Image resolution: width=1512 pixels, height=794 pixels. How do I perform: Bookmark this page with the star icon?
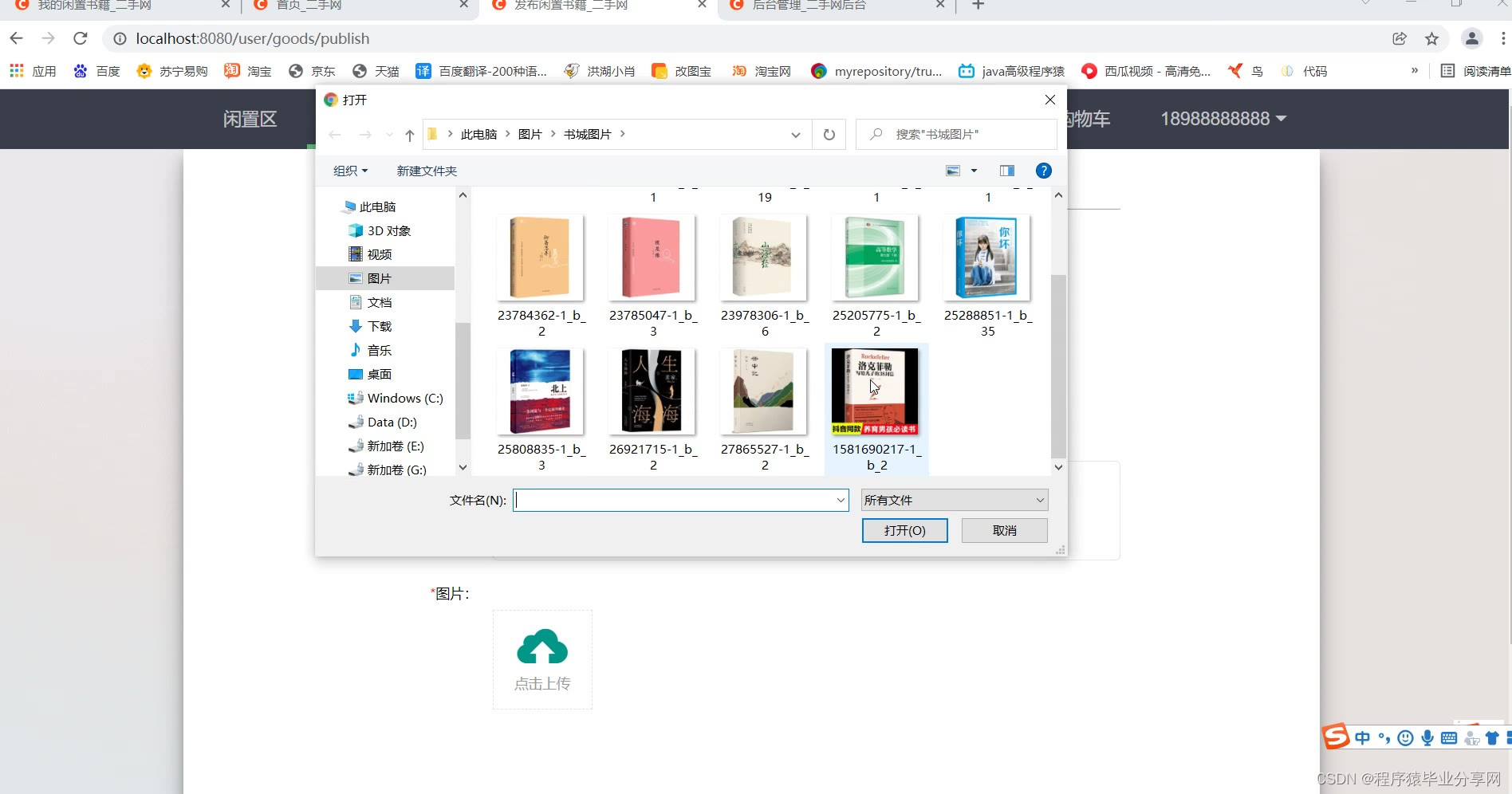(x=1431, y=38)
